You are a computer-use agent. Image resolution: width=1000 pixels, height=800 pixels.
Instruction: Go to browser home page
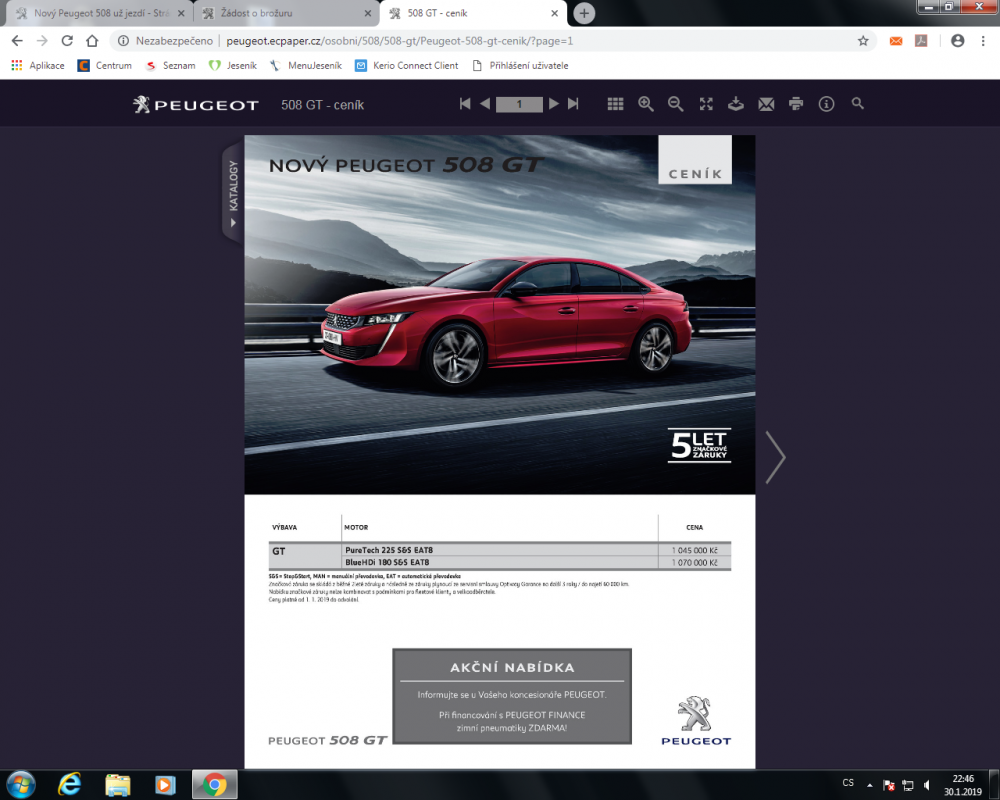click(92, 41)
